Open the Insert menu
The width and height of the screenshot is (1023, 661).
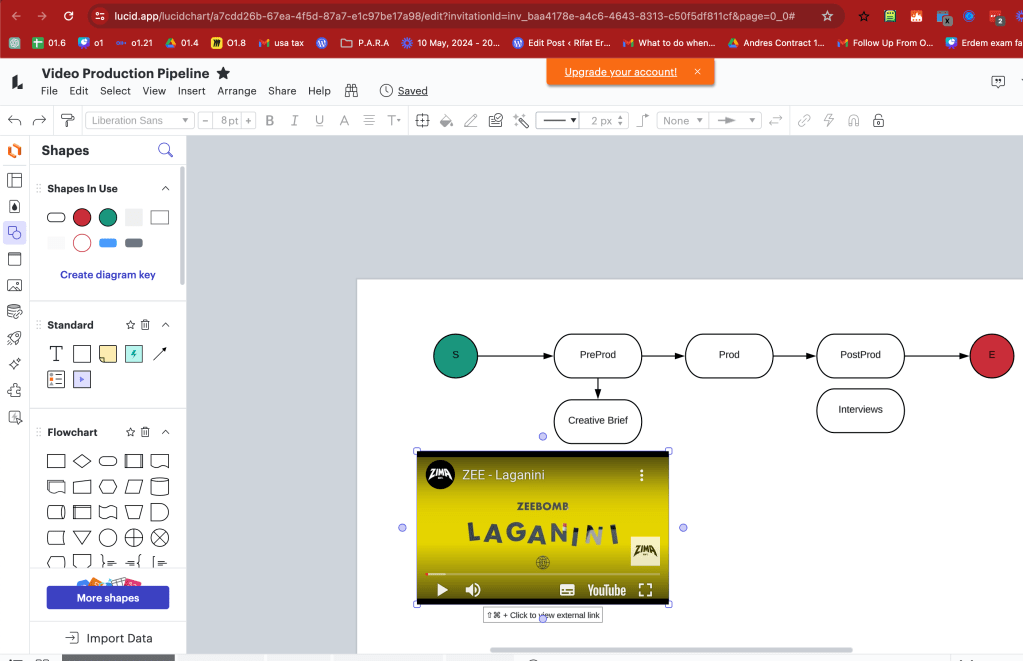[x=192, y=91]
